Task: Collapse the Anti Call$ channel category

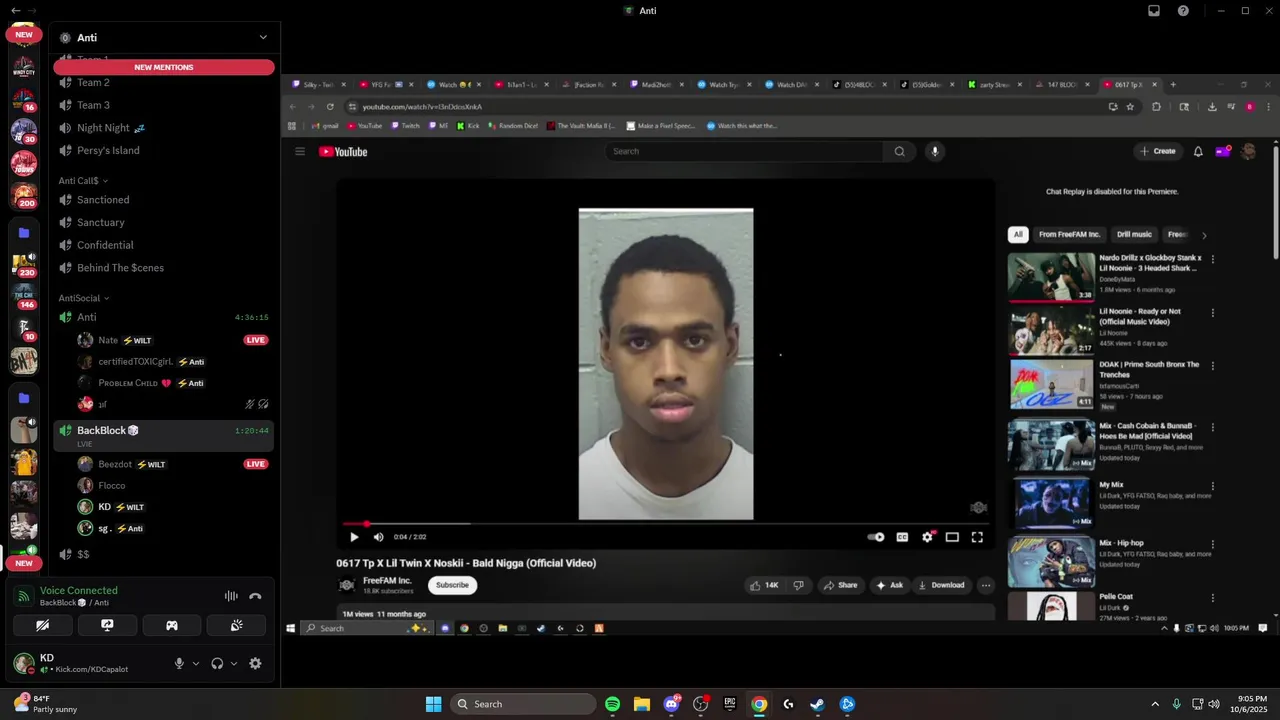Action: (83, 181)
